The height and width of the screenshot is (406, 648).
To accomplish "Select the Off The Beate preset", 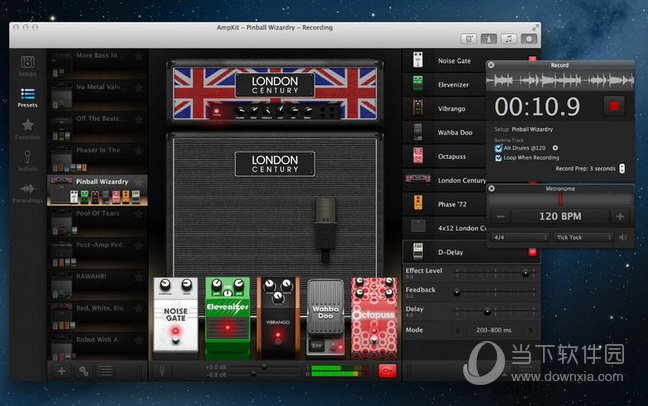I will (x=98, y=127).
